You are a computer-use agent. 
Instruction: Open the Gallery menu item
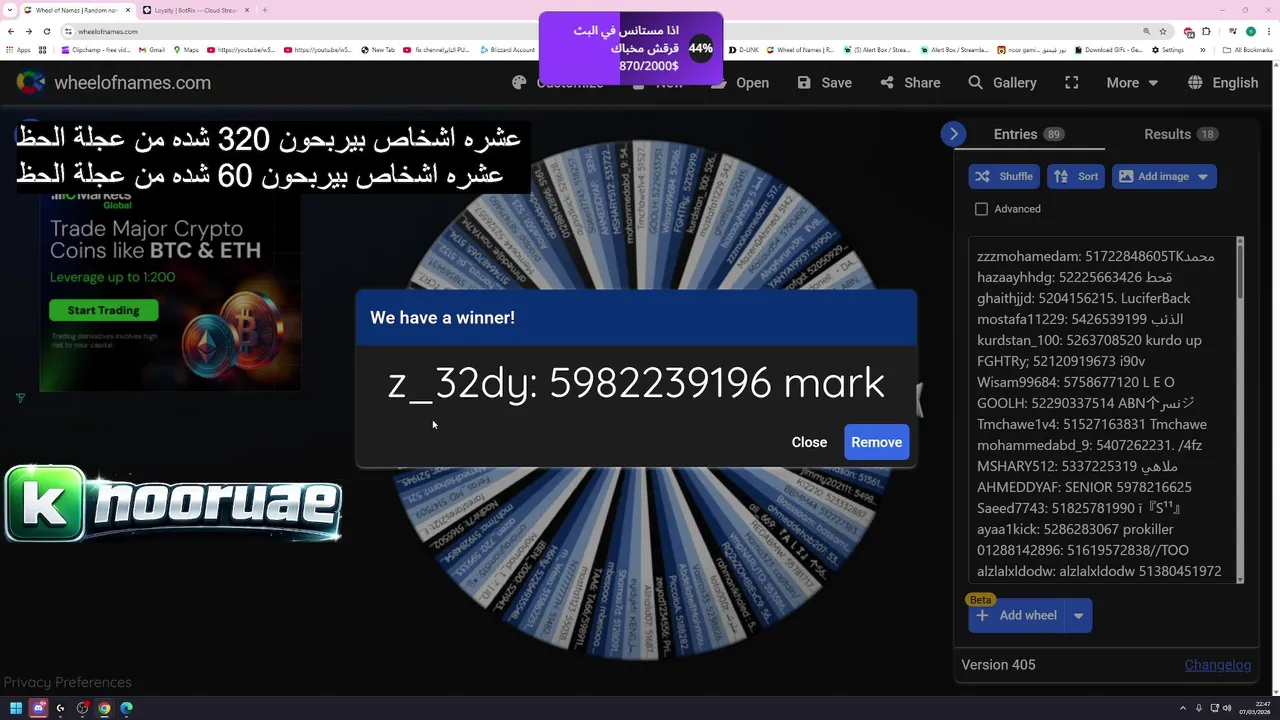pos(1003,83)
